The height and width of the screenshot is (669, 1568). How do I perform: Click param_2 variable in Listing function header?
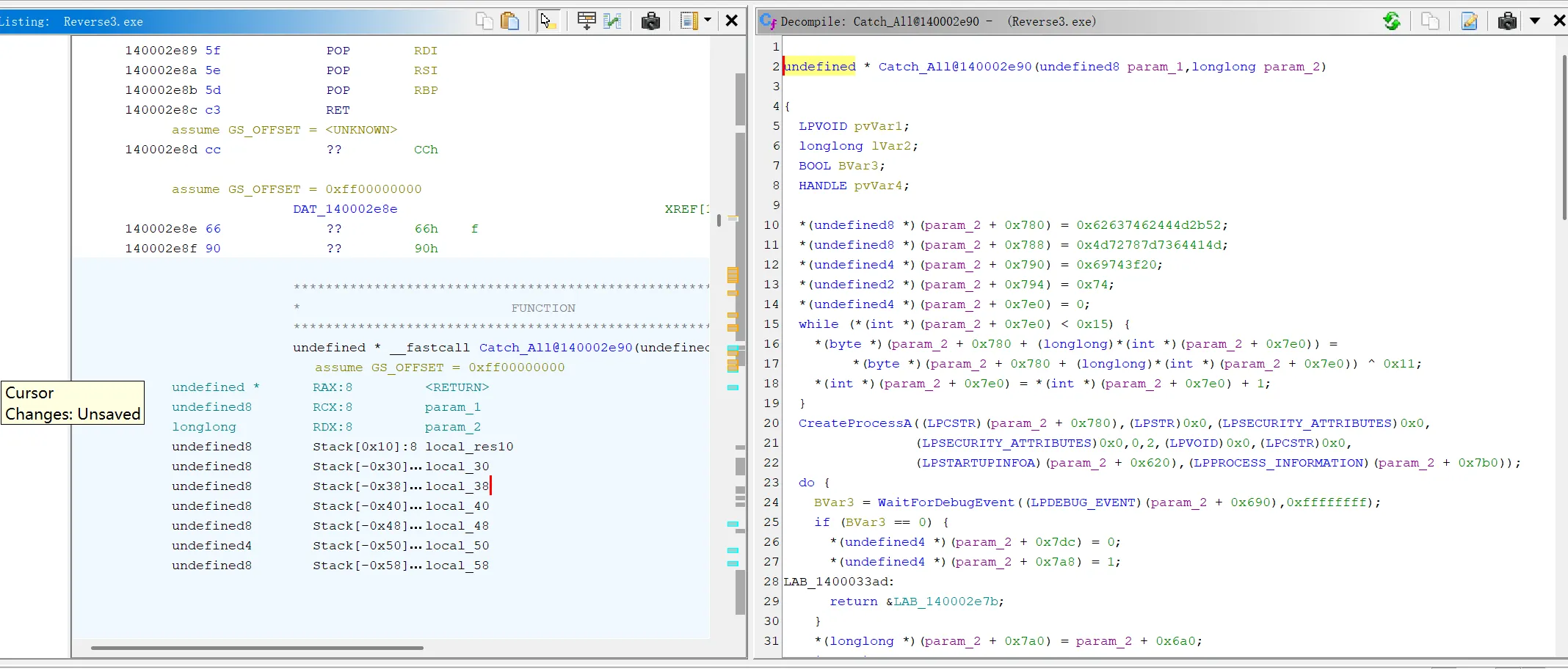point(452,427)
